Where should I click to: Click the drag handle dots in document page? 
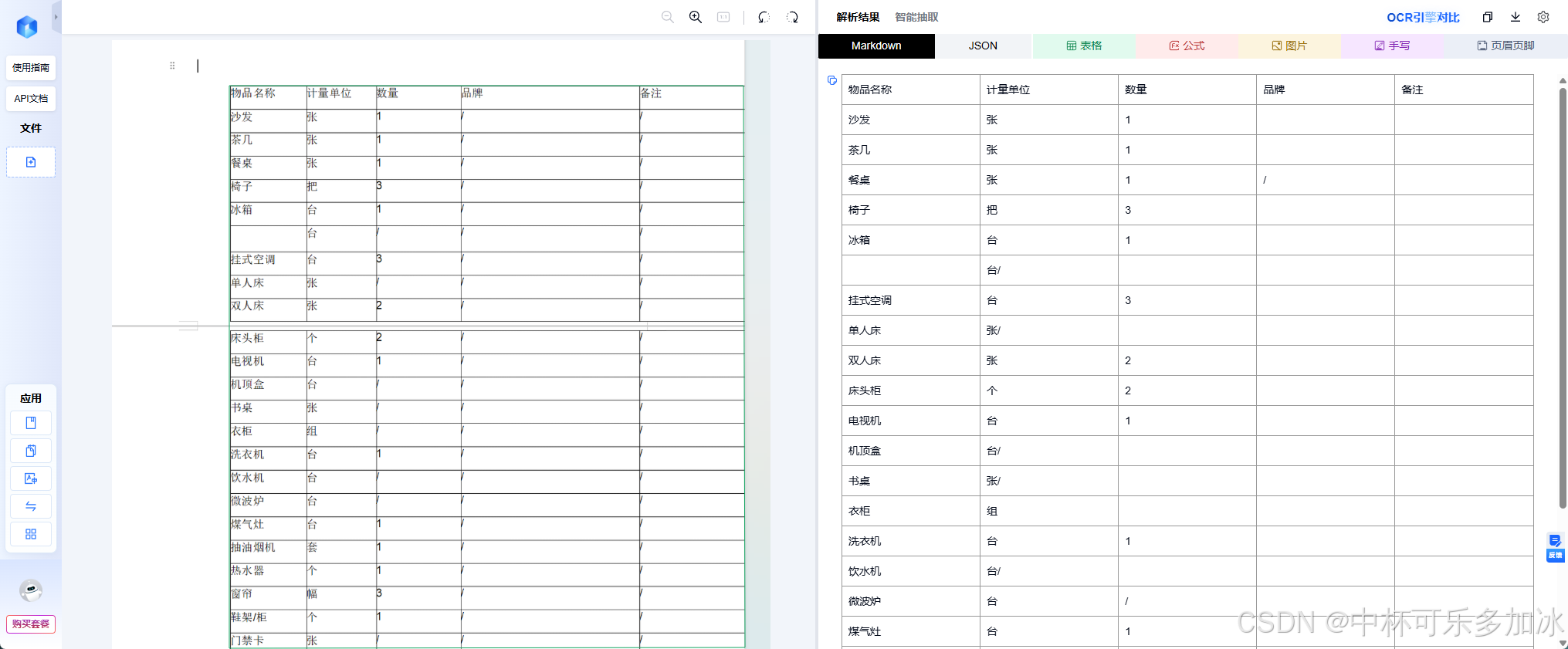[x=172, y=66]
